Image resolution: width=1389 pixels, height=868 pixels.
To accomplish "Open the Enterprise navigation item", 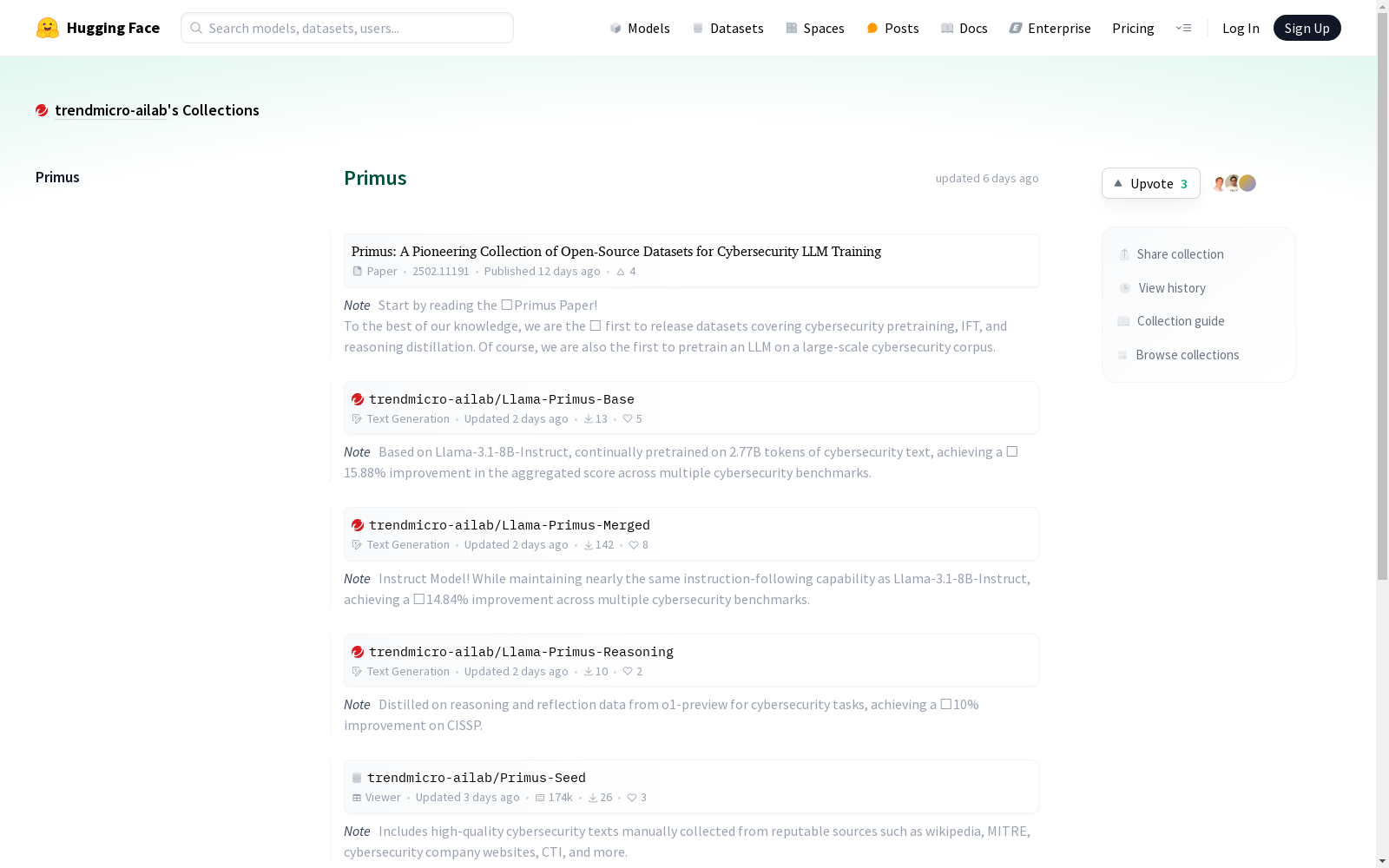I will [1050, 28].
